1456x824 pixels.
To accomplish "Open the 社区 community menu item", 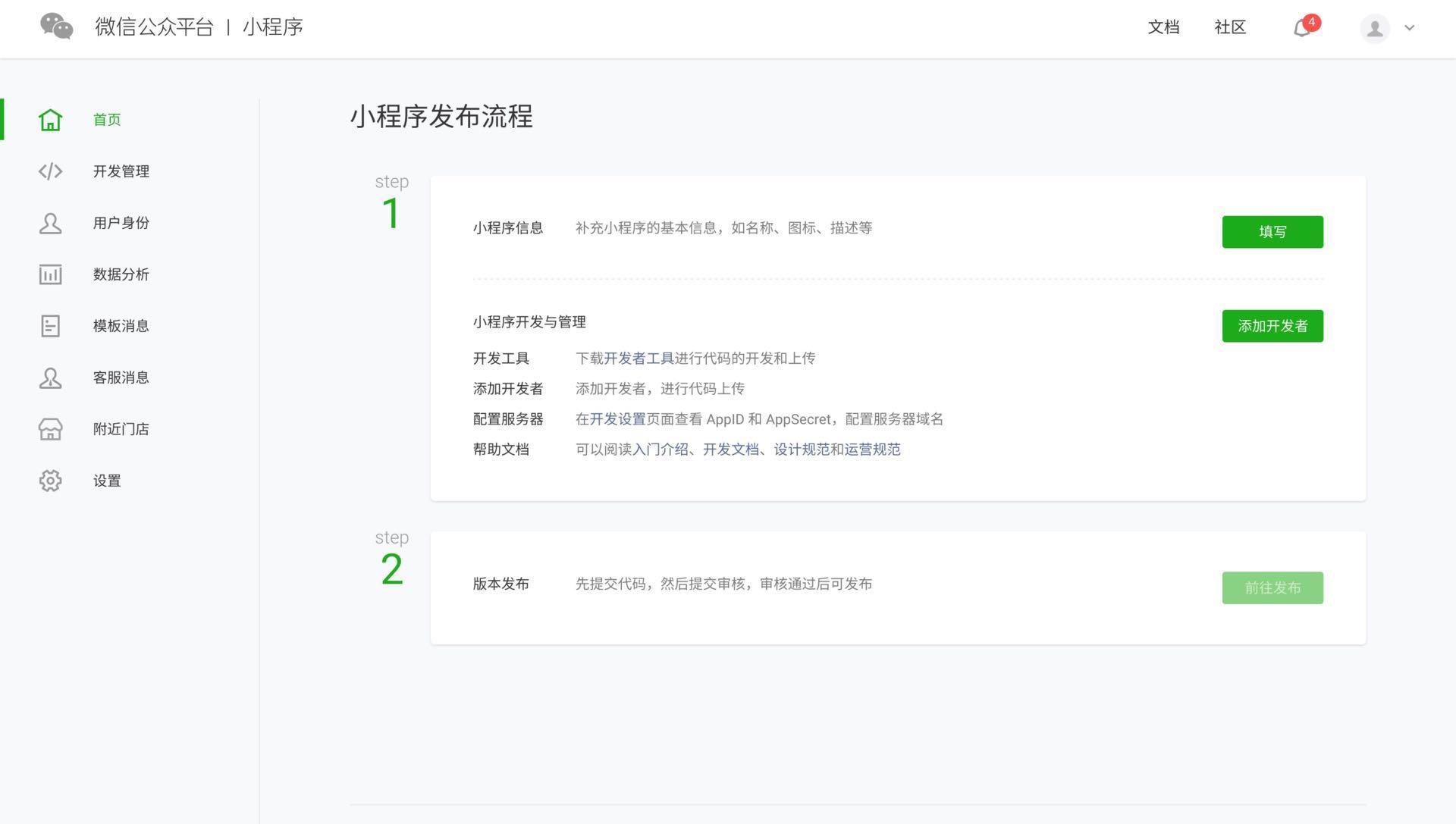I will (1230, 27).
